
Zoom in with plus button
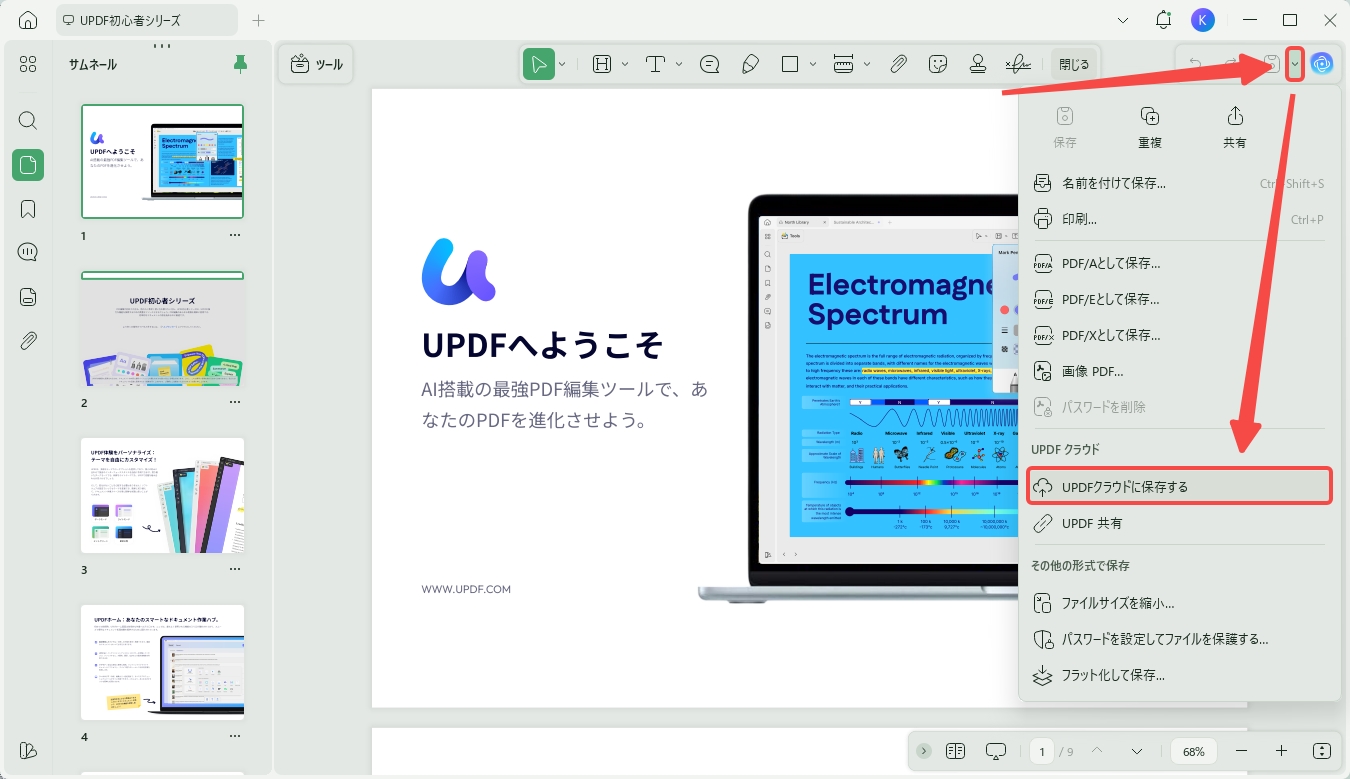pyautogui.click(x=1281, y=751)
